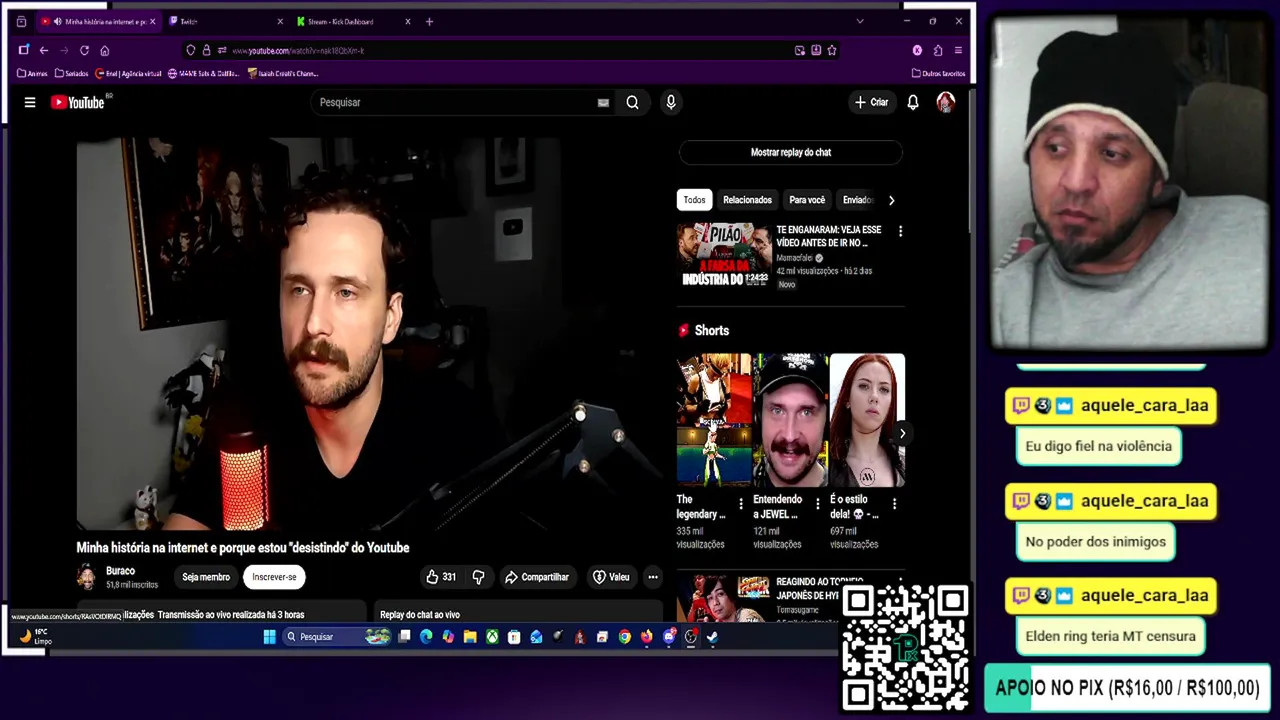
Task: Select the Enviados filter chip
Action: (x=857, y=200)
